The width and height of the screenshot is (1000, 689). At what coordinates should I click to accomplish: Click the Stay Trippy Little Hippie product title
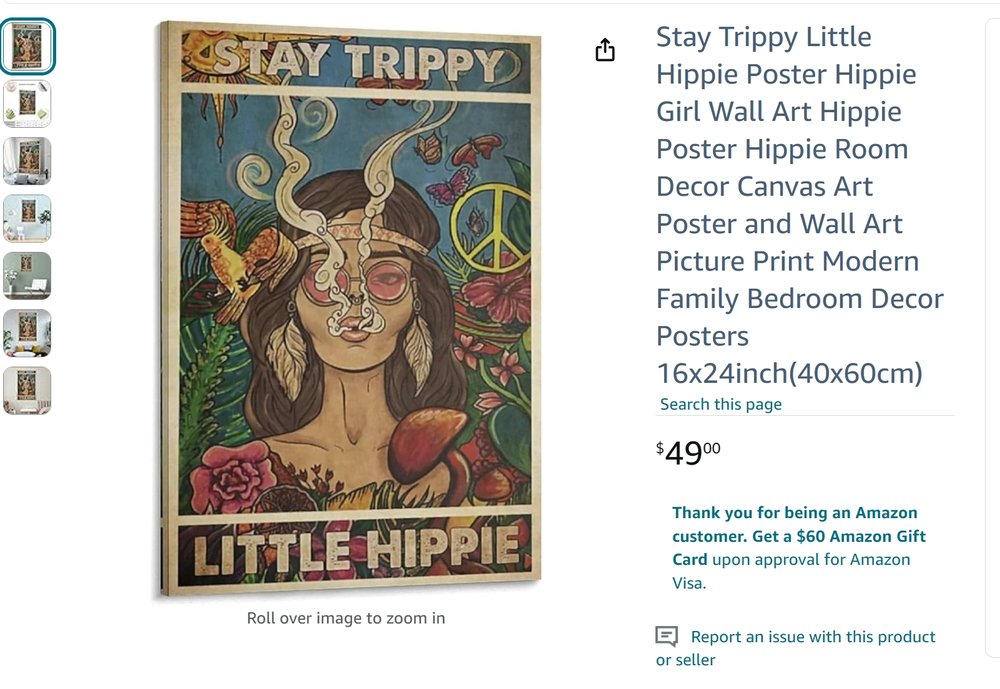click(x=800, y=205)
